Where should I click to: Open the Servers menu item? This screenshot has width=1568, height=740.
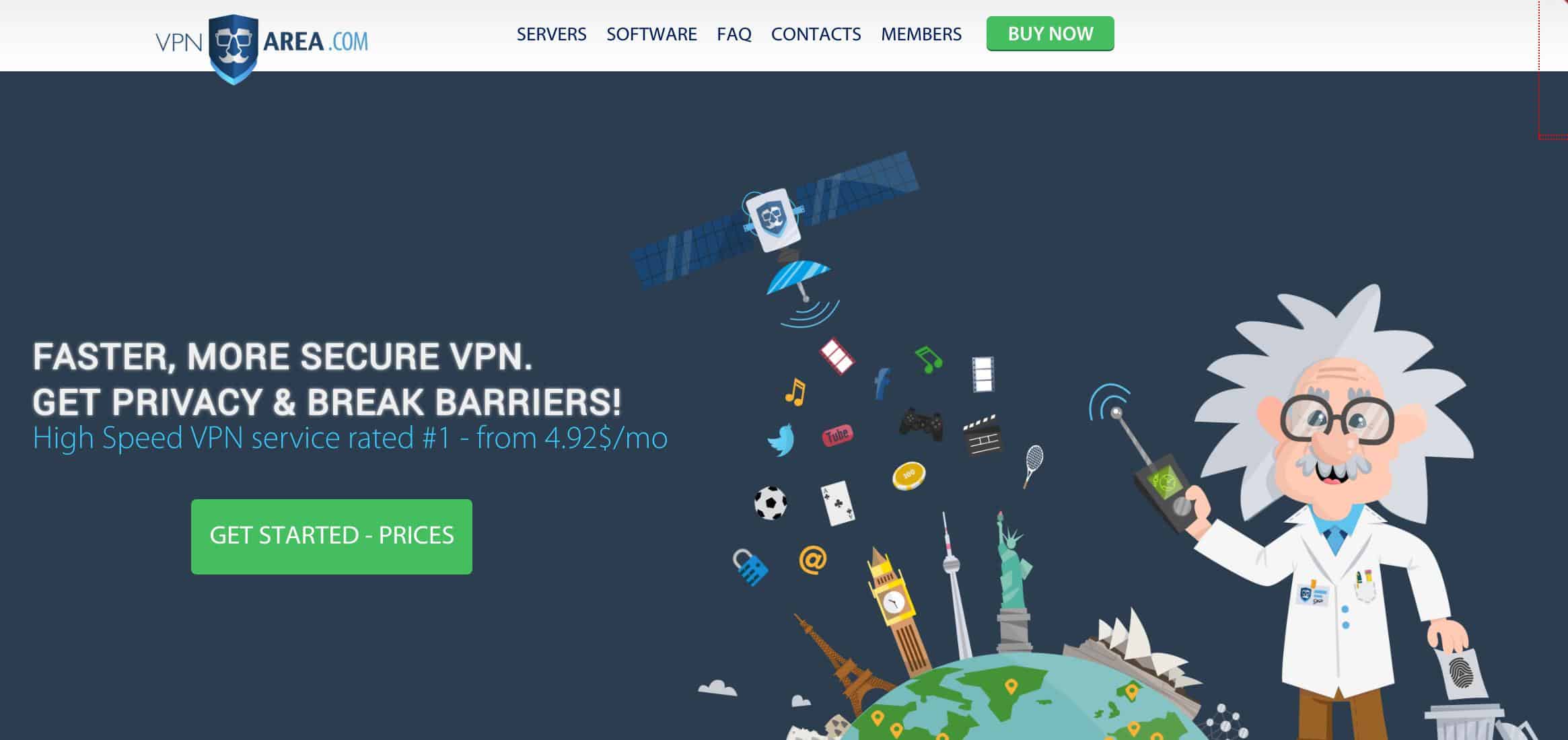tap(551, 34)
